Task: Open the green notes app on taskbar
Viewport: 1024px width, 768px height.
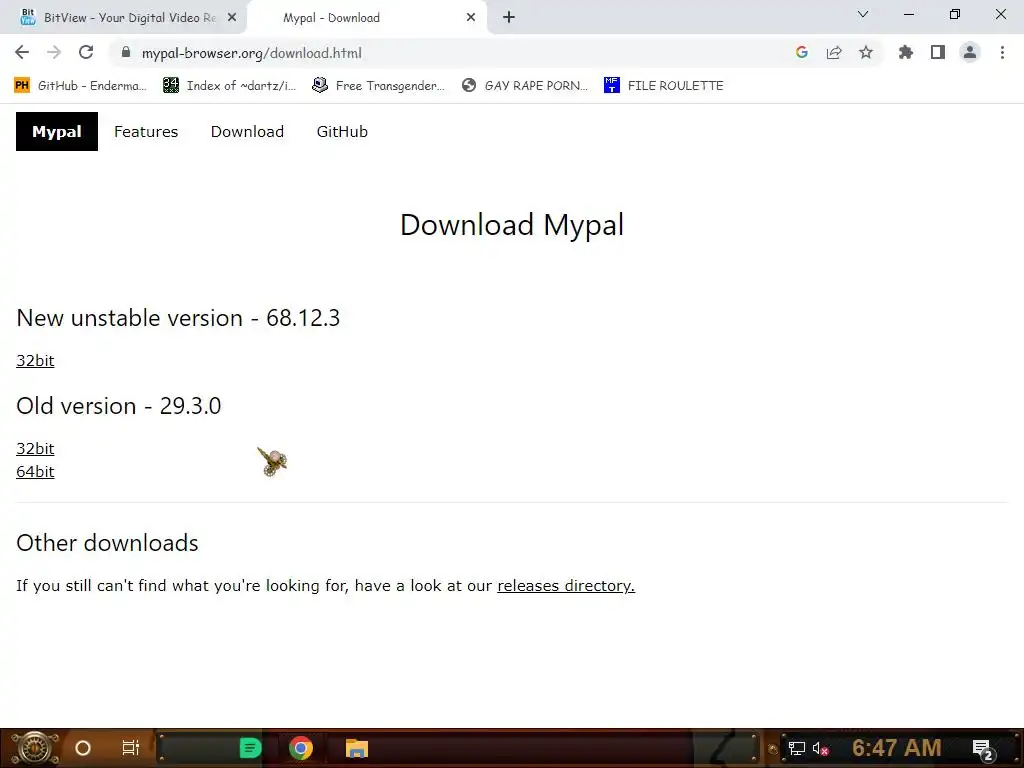Action: point(250,748)
